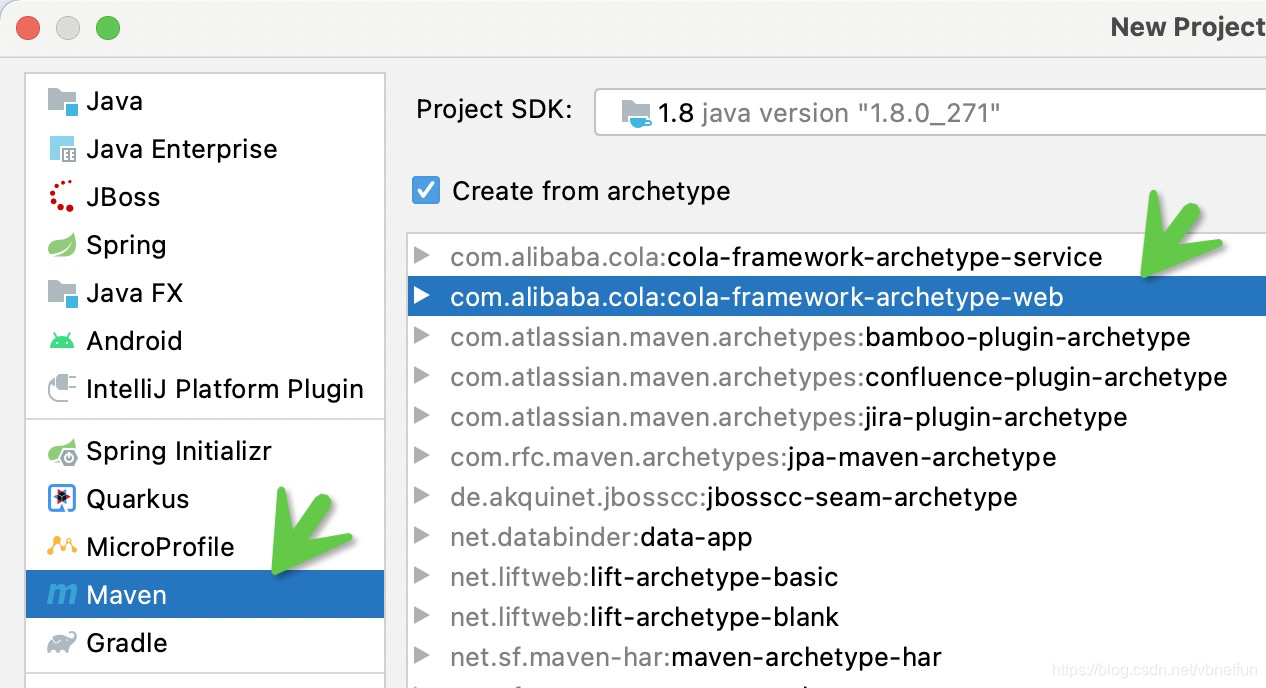Select the red JBoss icon
Screen dimensions: 1266x688
coord(62,197)
